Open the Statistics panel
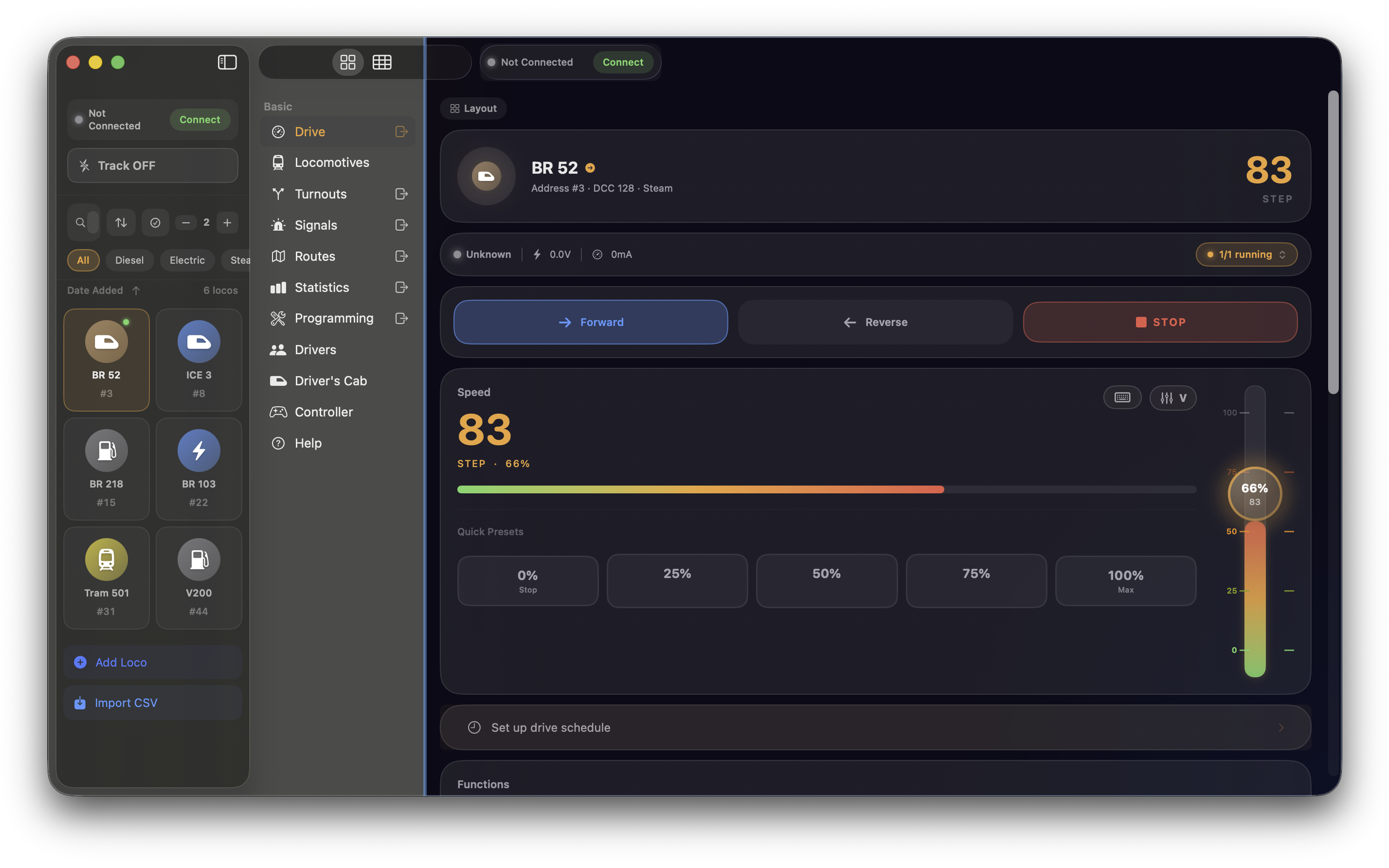 322,287
